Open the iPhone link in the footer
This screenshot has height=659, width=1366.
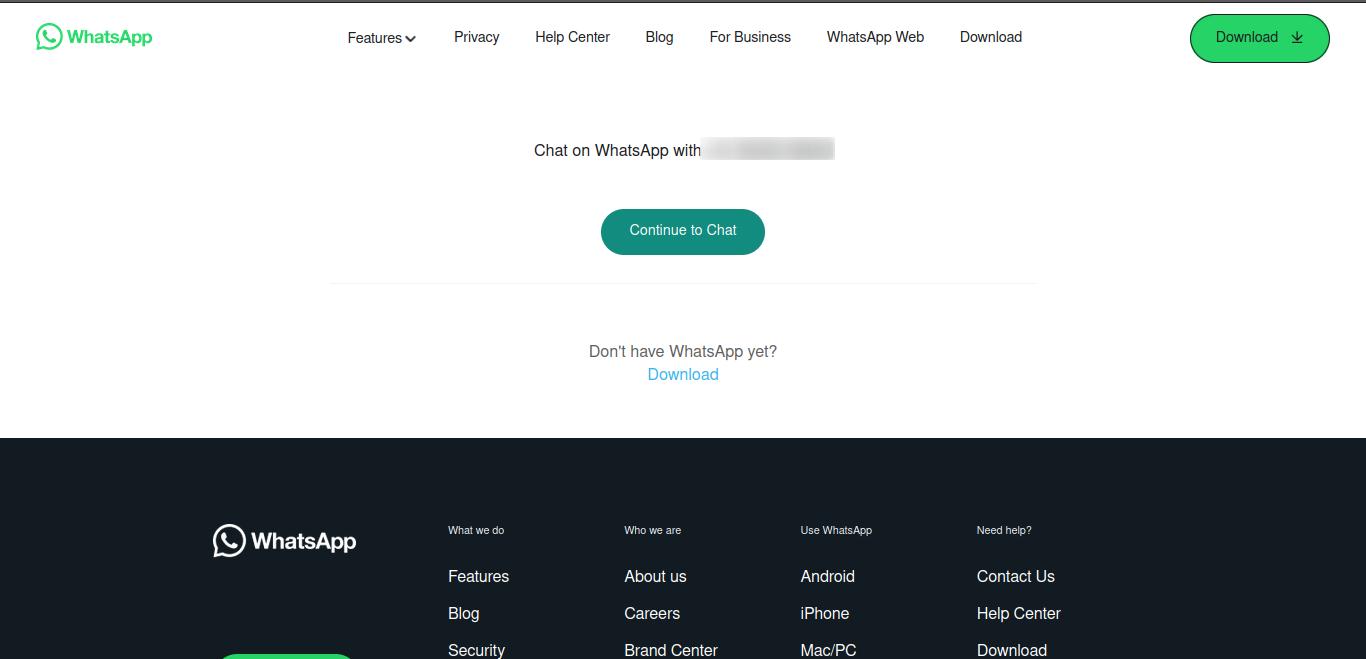pos(825,613)
